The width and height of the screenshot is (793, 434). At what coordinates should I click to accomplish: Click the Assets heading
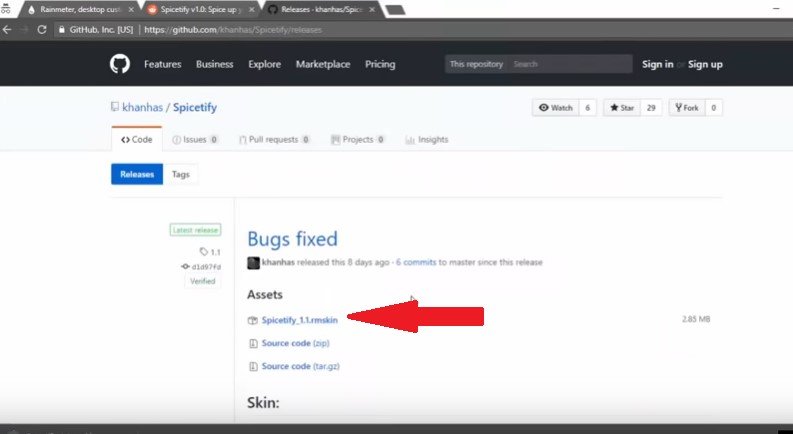(x=265, y=294)
